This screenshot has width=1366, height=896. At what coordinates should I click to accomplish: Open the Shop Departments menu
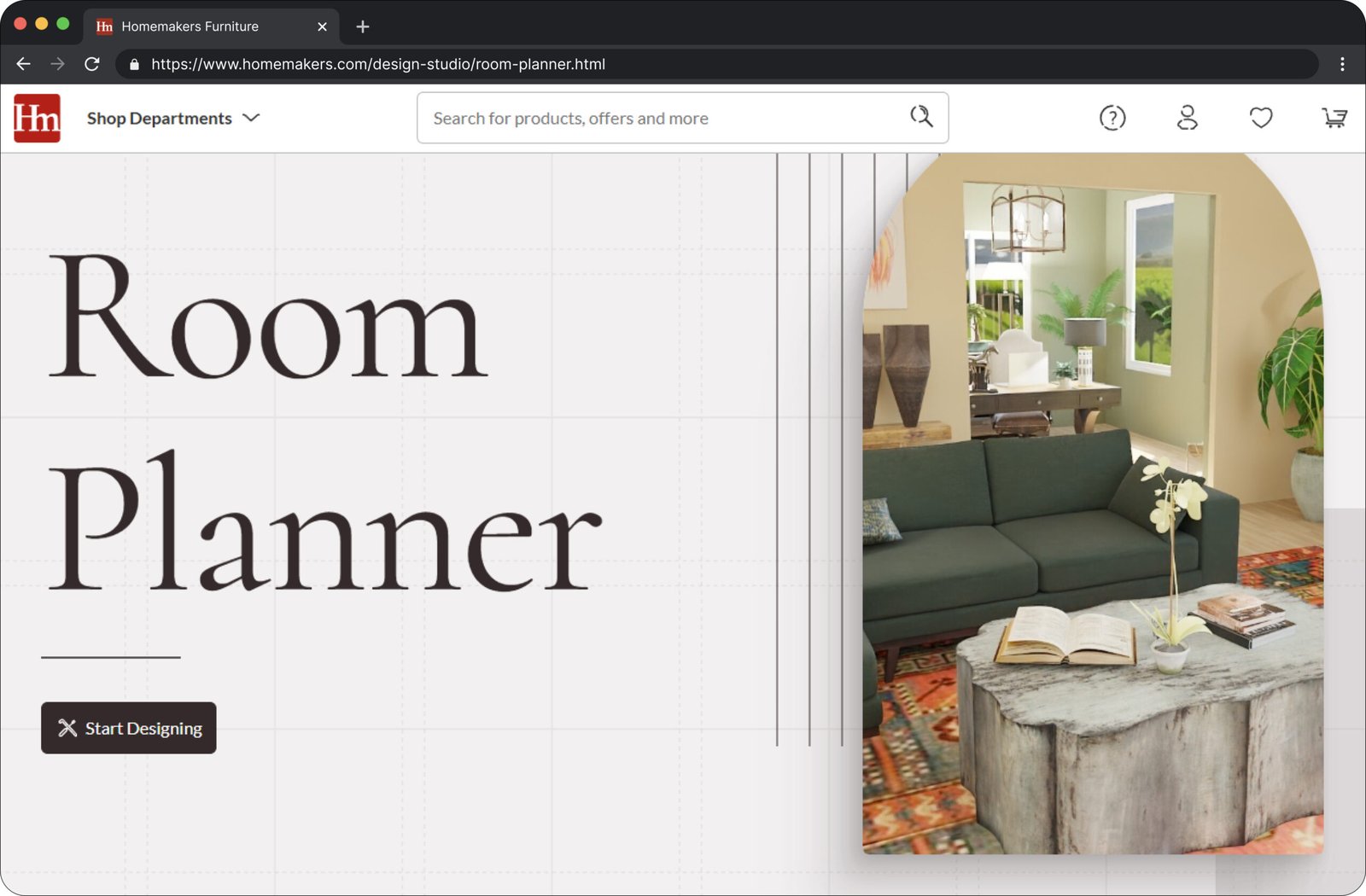159,119
